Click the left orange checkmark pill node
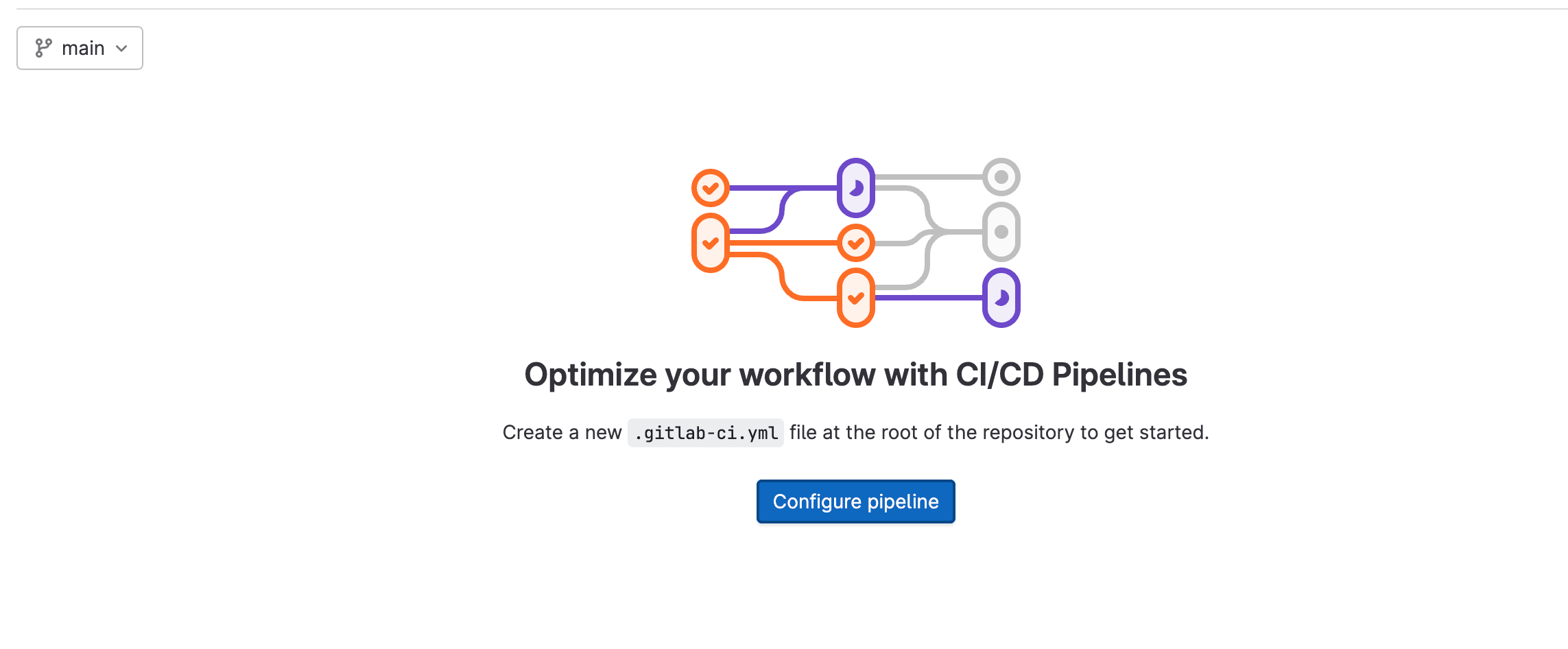The image size is (1568, 649). (710, 243)
